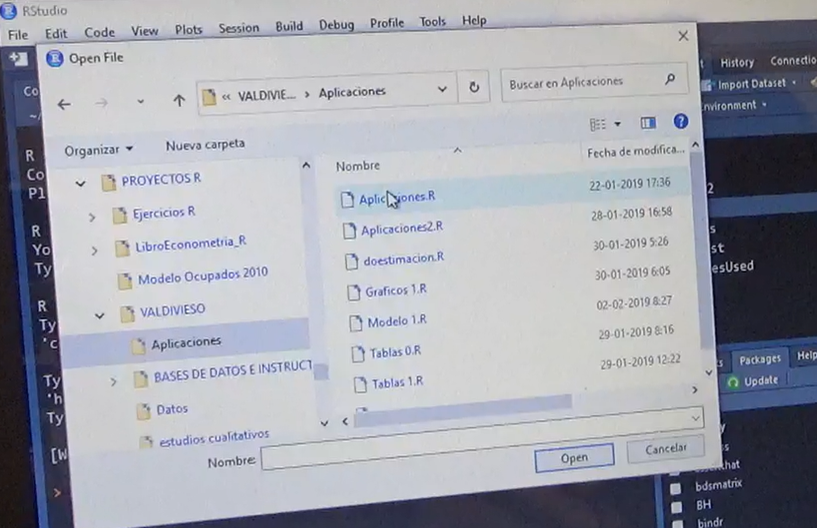Click the view layout icon

[598, 124]
